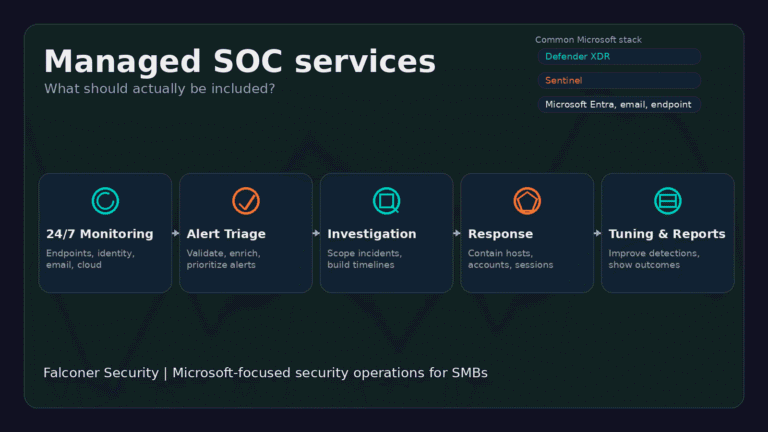Click 'Endpoints, identity, email, cloud' description
This screenshot has width=768, height=432.
pyautogui.click(x=90, y=259)
